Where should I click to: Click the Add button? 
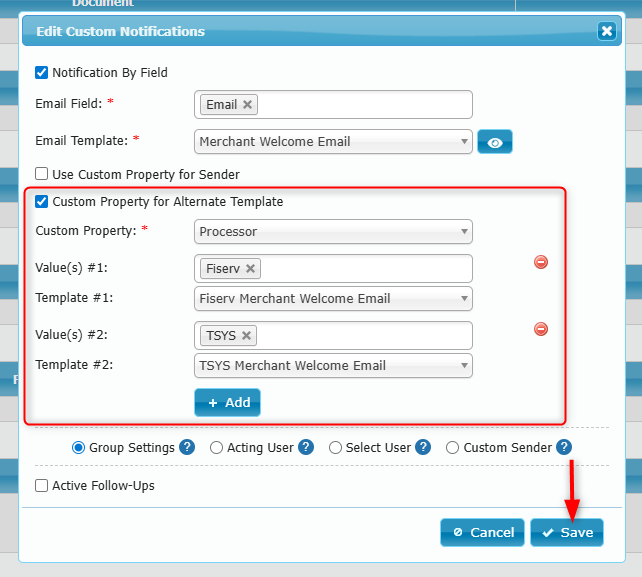[x=227, y=402]
